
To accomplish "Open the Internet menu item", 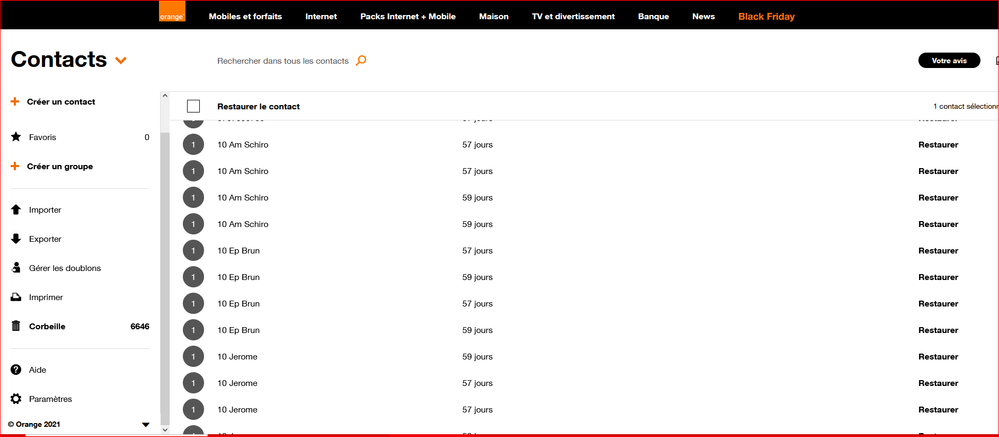I will click(x=321, y=17).
